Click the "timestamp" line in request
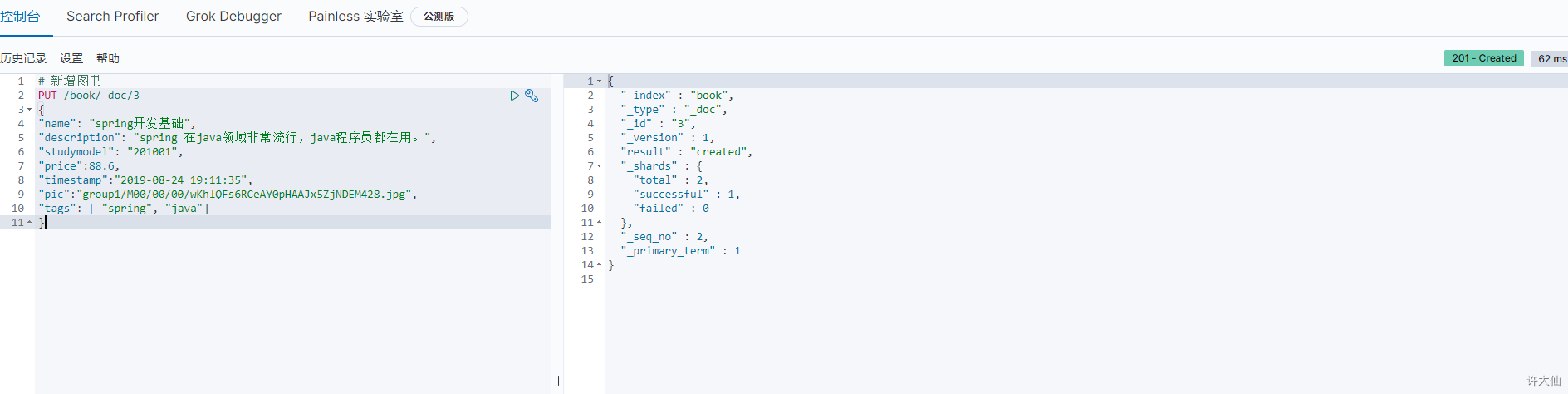Viewport: 1568px width, 394px height. pos(145,180)
